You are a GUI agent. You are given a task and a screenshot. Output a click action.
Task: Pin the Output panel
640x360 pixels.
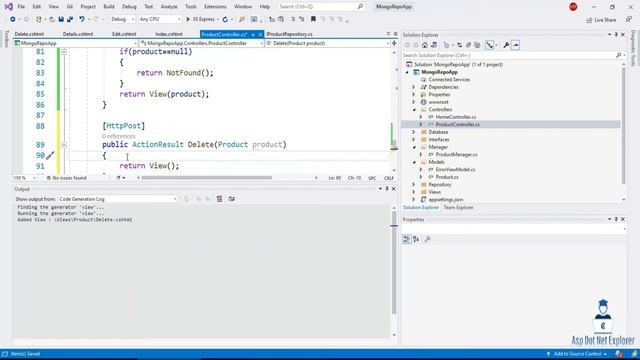click(387, 189)
